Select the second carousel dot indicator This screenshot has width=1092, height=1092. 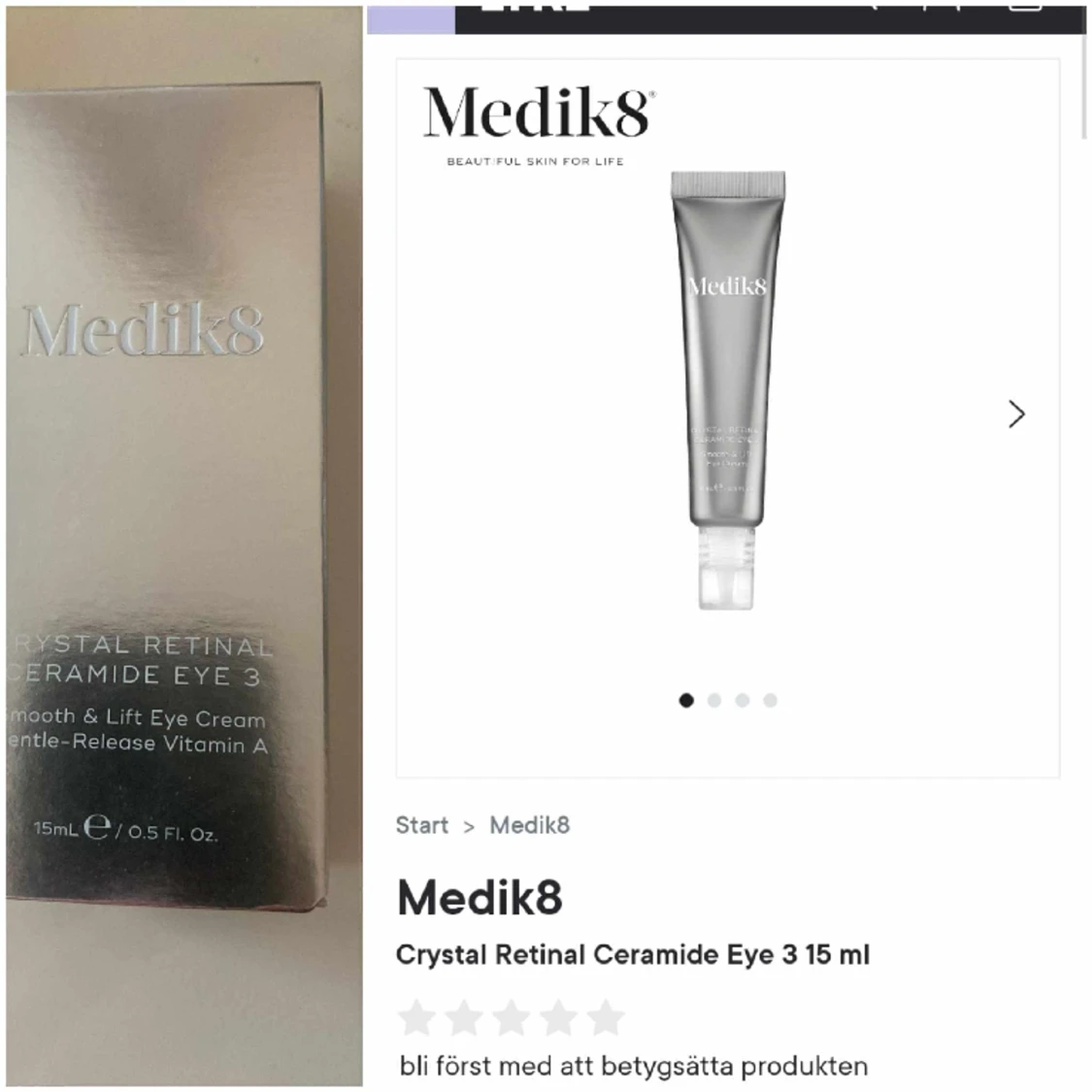[x=713, y=700]
